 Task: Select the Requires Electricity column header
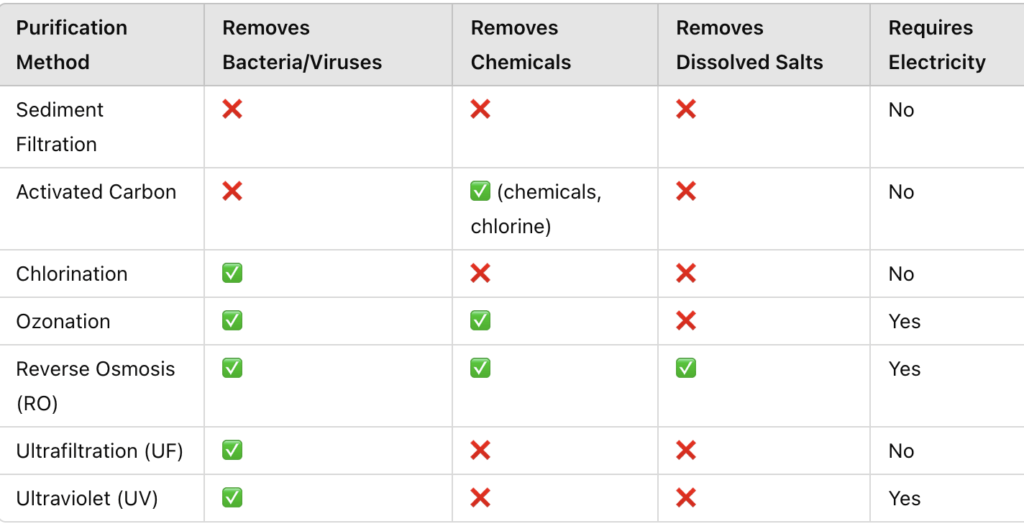[x=936, y=45]
